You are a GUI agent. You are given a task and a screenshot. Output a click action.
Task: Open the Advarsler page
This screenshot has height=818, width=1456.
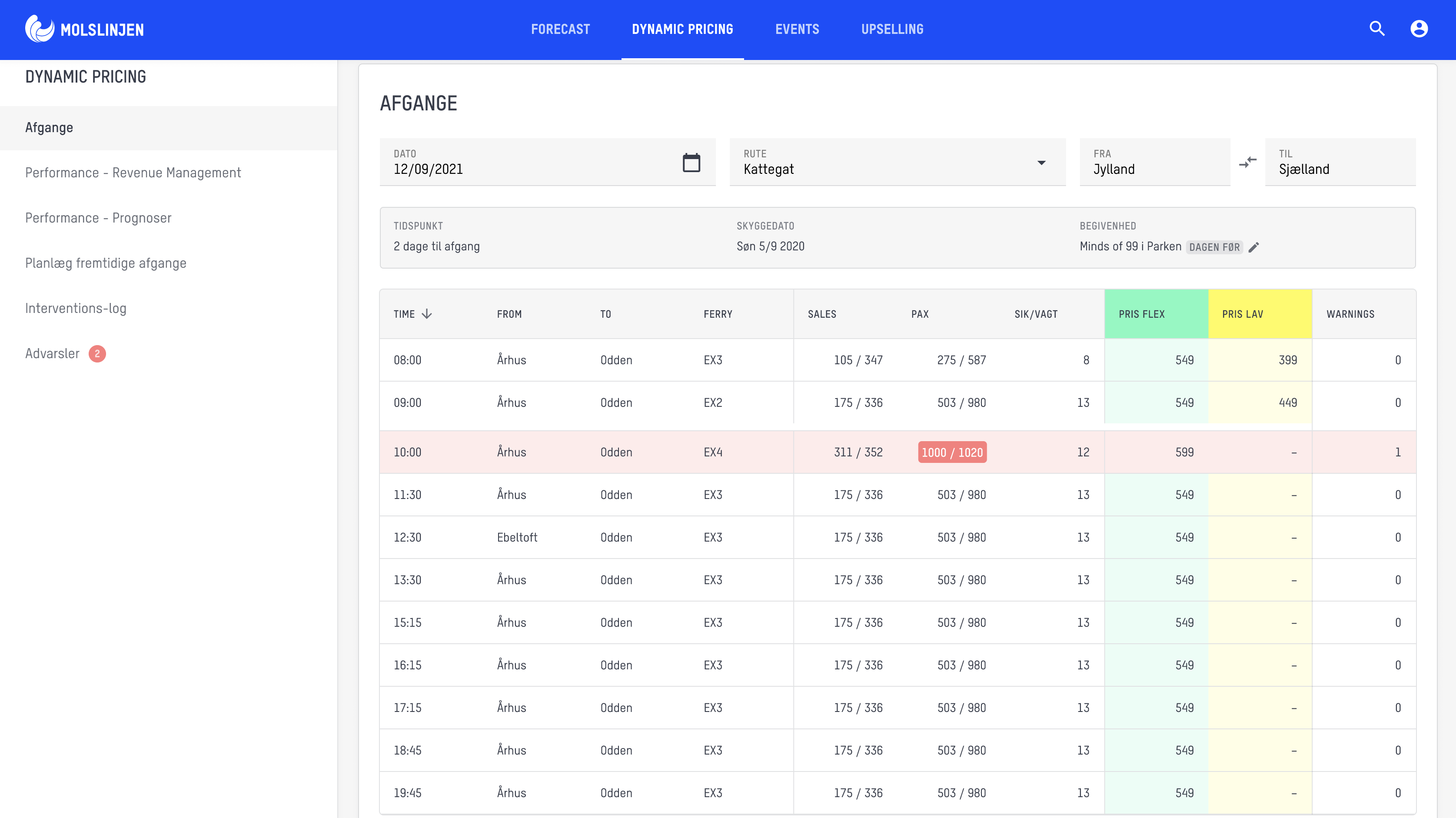(52, 353)
